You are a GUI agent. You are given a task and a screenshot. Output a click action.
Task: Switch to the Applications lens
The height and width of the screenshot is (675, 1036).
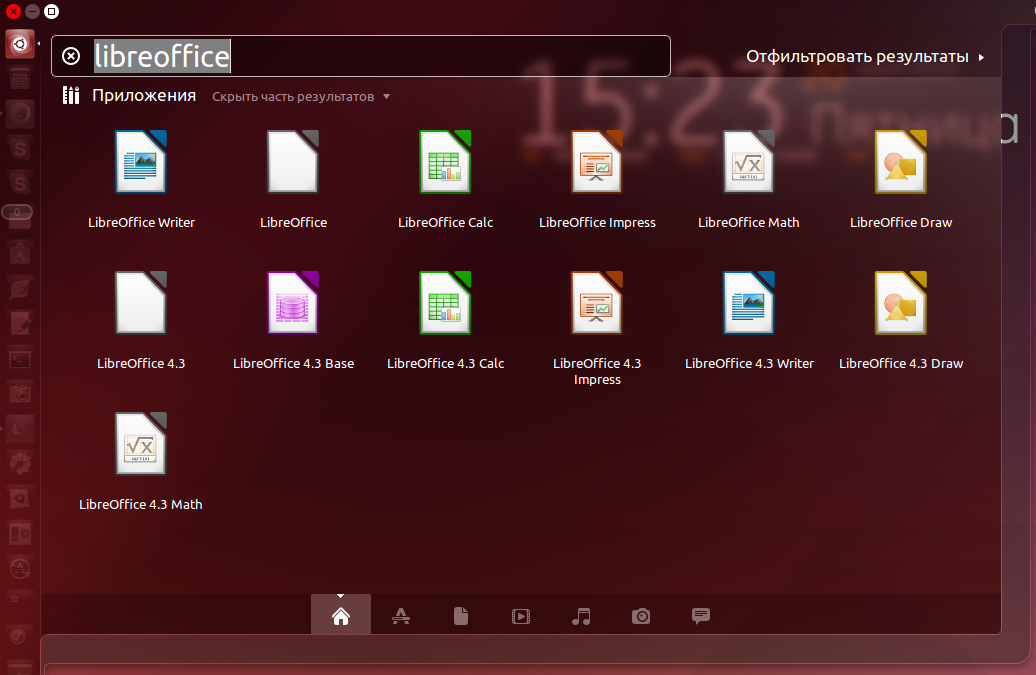[x=401, y=616]
